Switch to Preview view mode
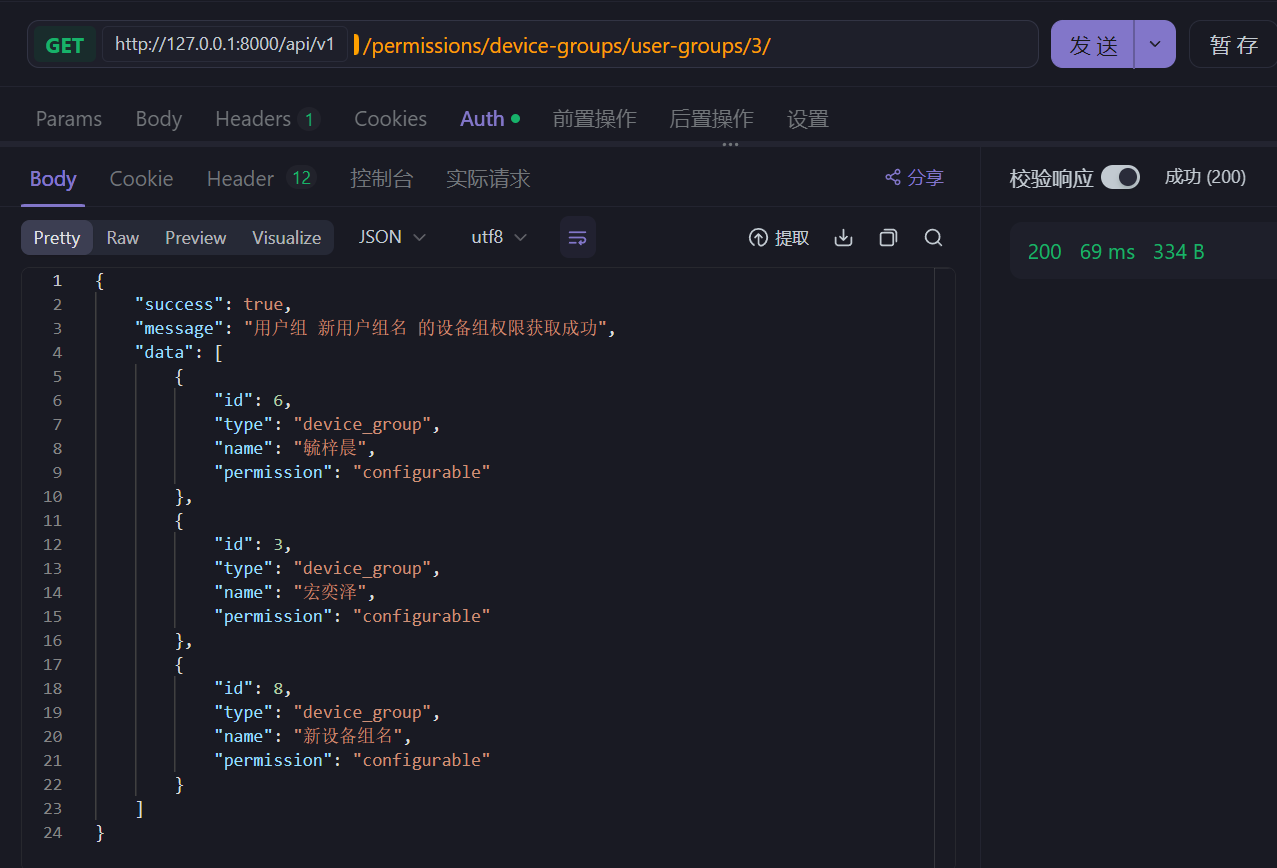 click(196, 237)
